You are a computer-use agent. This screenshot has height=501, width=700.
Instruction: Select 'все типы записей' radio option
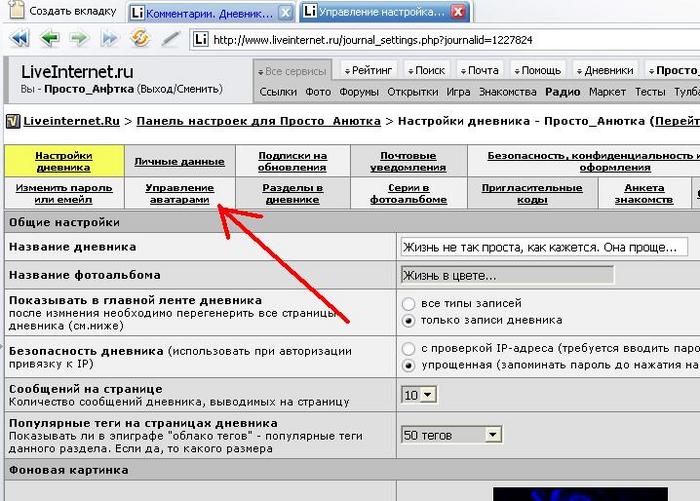click(x=408, y=303)
